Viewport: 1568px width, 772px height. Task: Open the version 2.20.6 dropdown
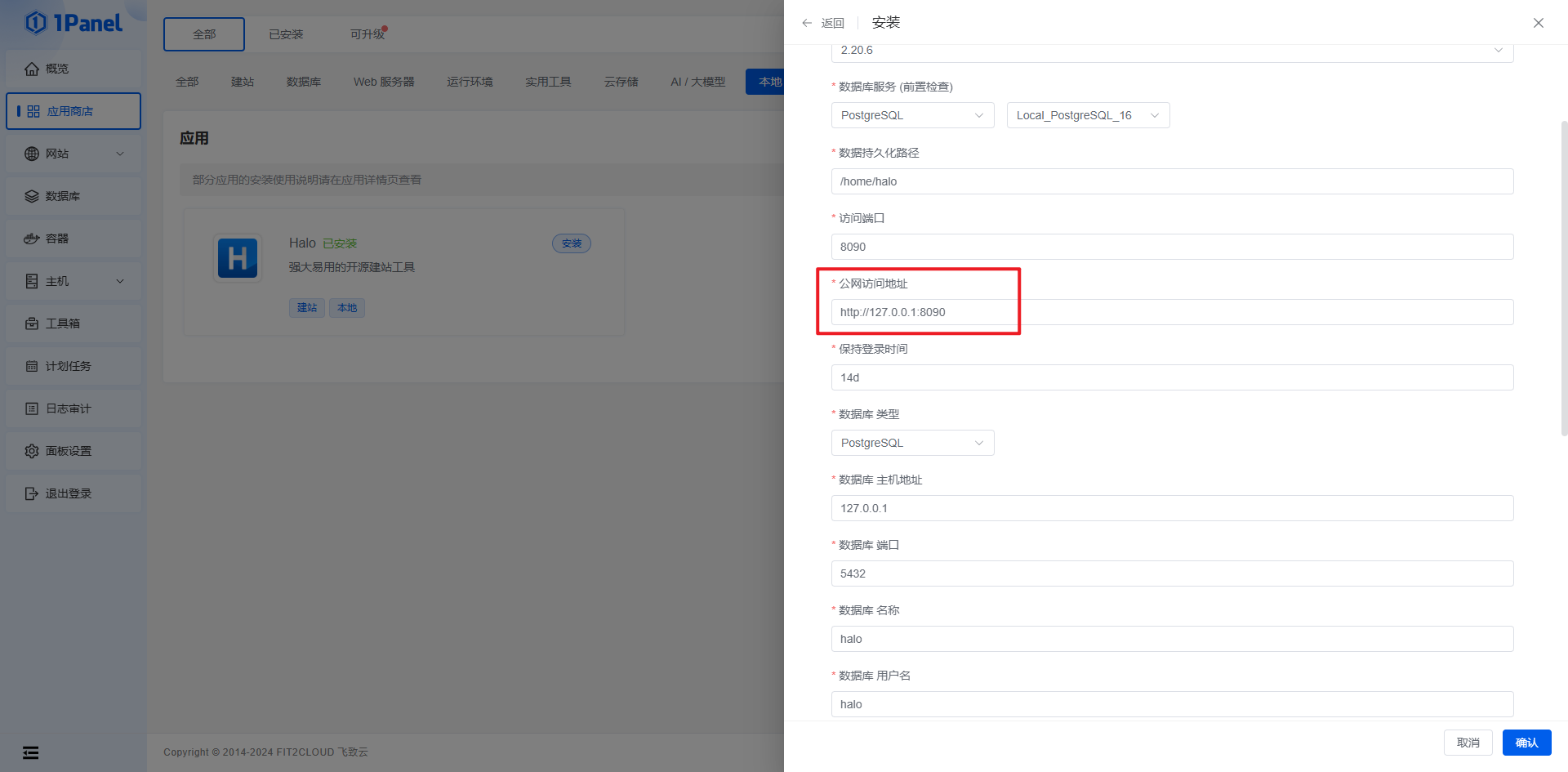coord(1172,50)
